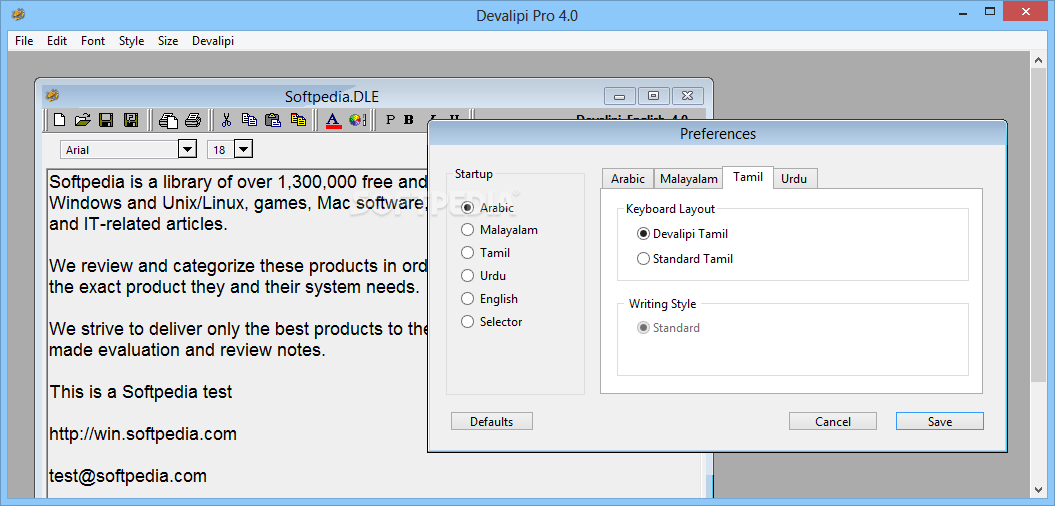Click the Devalipi Pro app title icon
The image size is (1055, 506).
click(x=18, y=14)
